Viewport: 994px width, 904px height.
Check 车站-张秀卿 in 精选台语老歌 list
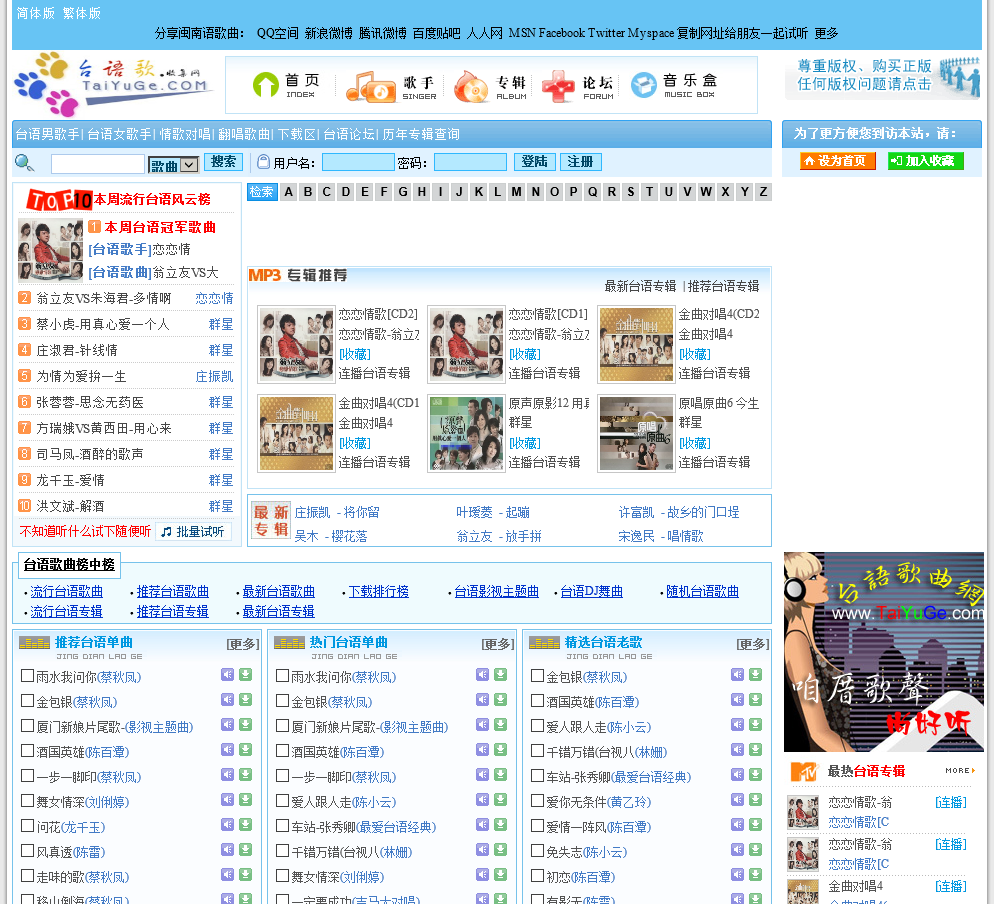538,775
